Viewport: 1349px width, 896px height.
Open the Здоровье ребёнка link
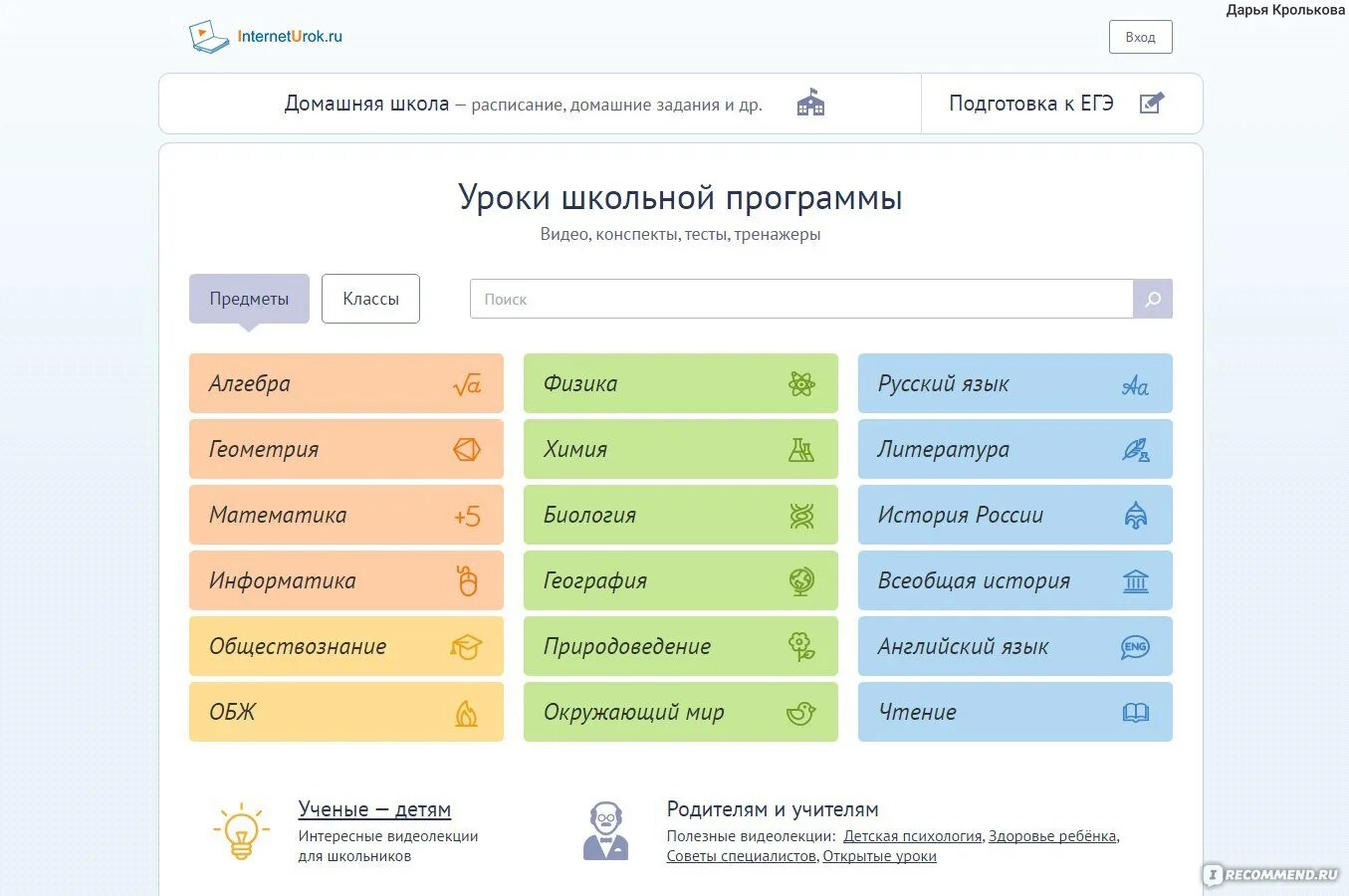pos(1052,836)
